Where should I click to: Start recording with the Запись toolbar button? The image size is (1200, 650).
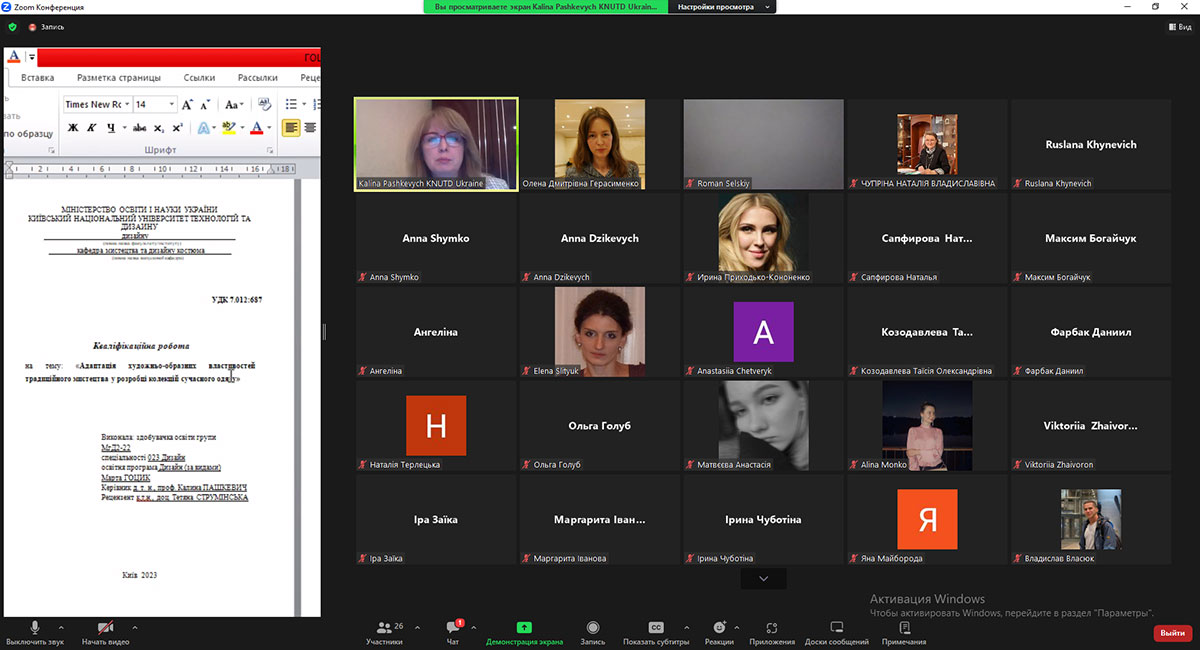[593, 633]
